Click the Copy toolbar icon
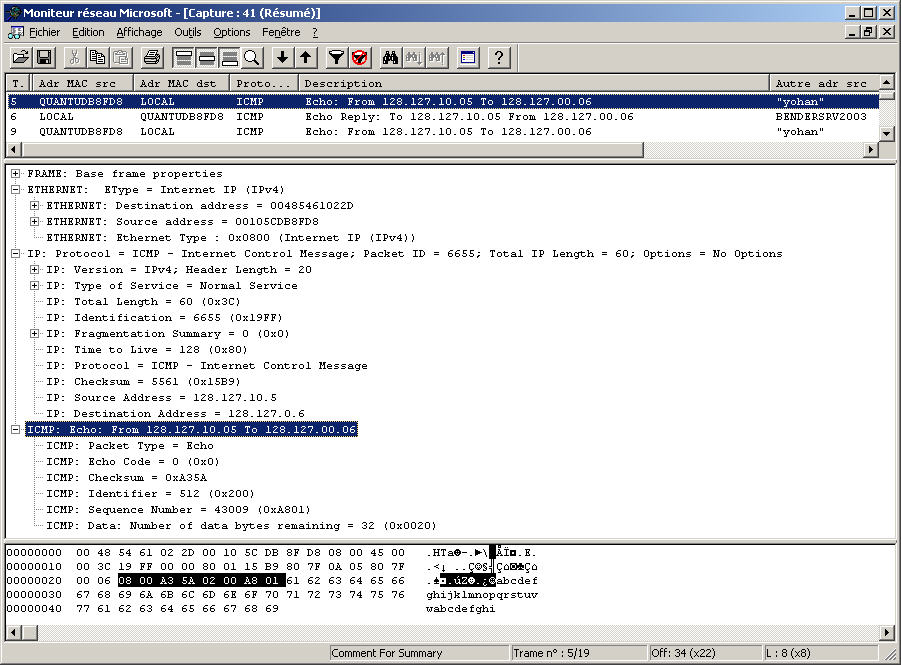The image size is (901, 665). [97, 57]
